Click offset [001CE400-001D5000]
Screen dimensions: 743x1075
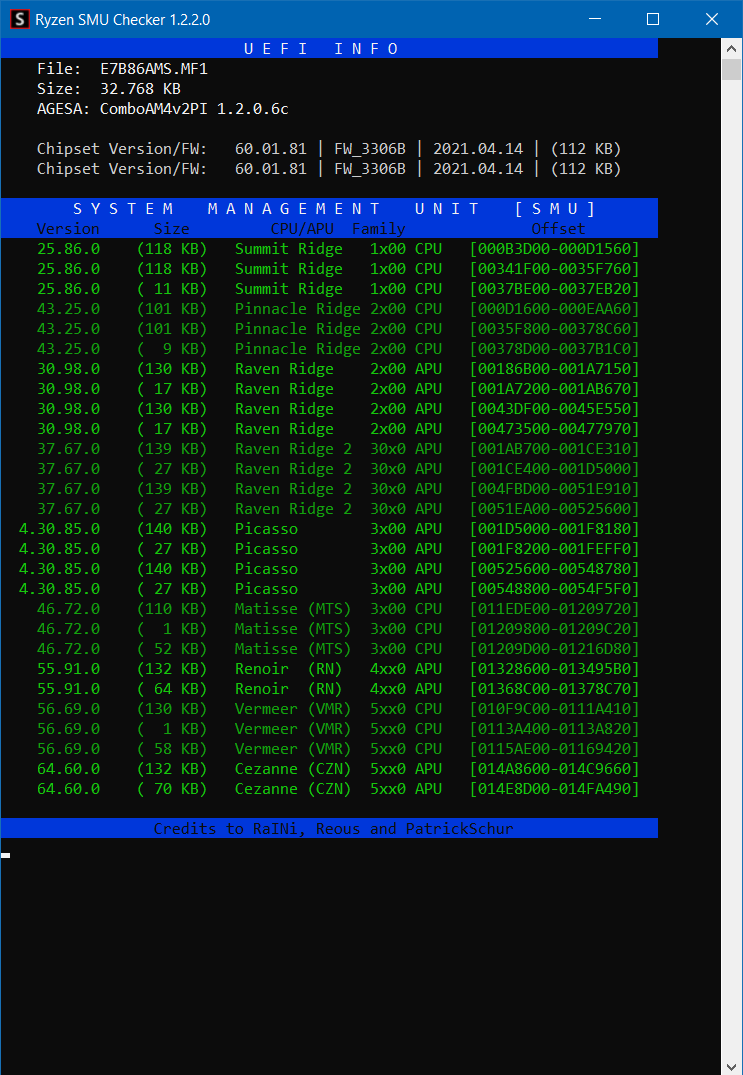(x=555, y=469)
